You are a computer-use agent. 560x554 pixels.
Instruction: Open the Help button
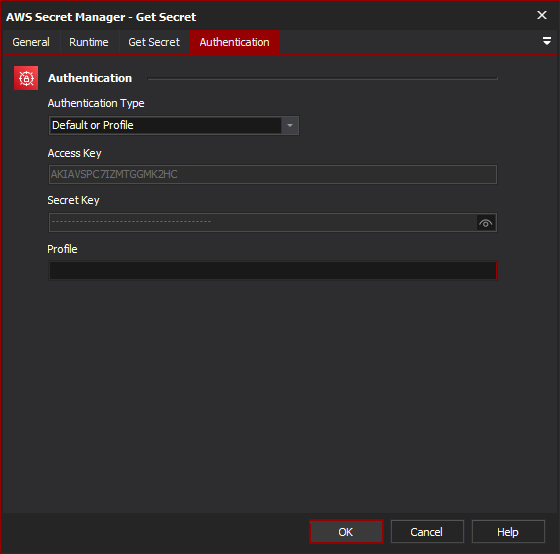508,532
